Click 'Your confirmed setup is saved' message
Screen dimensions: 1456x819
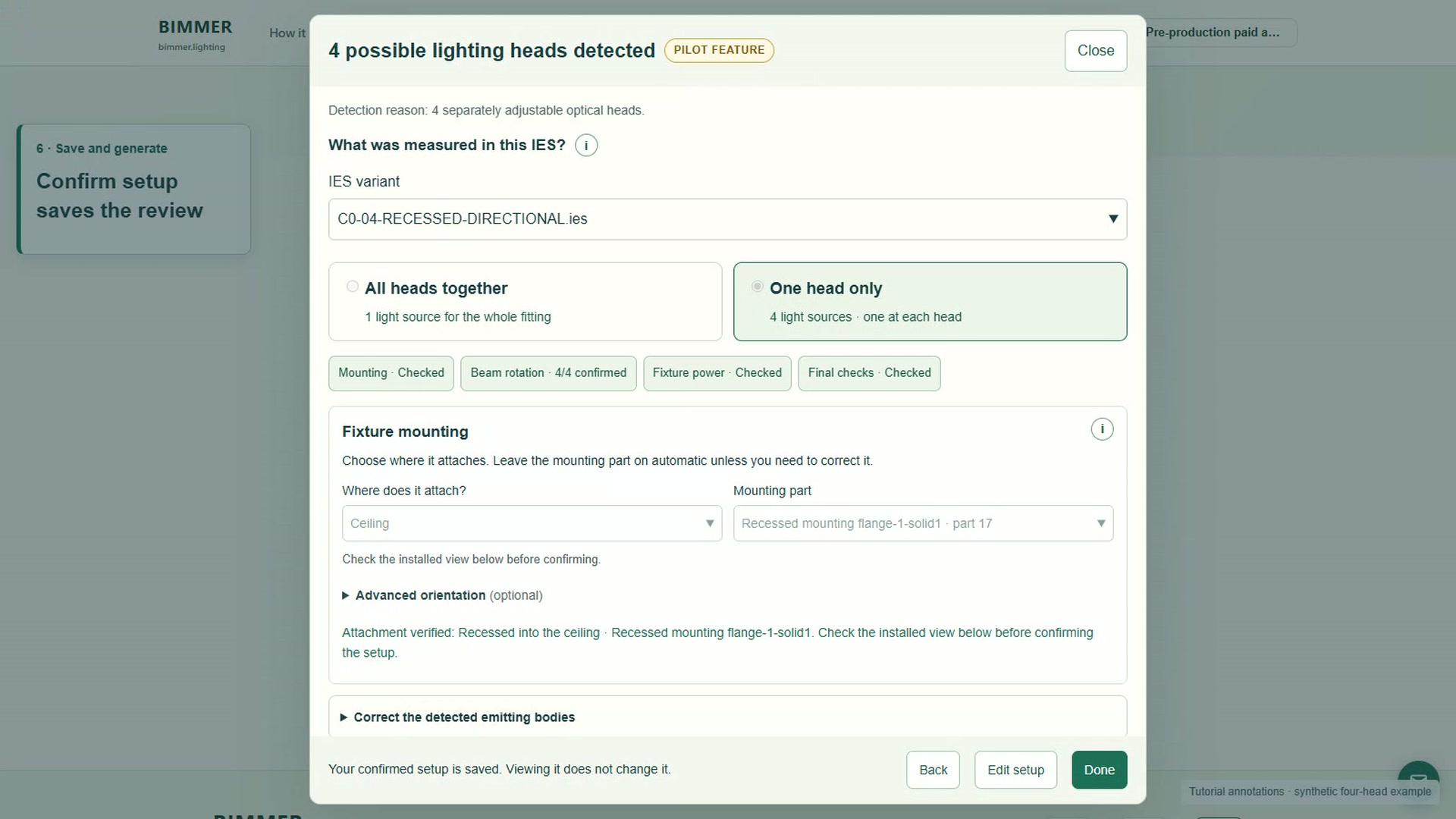499,770
